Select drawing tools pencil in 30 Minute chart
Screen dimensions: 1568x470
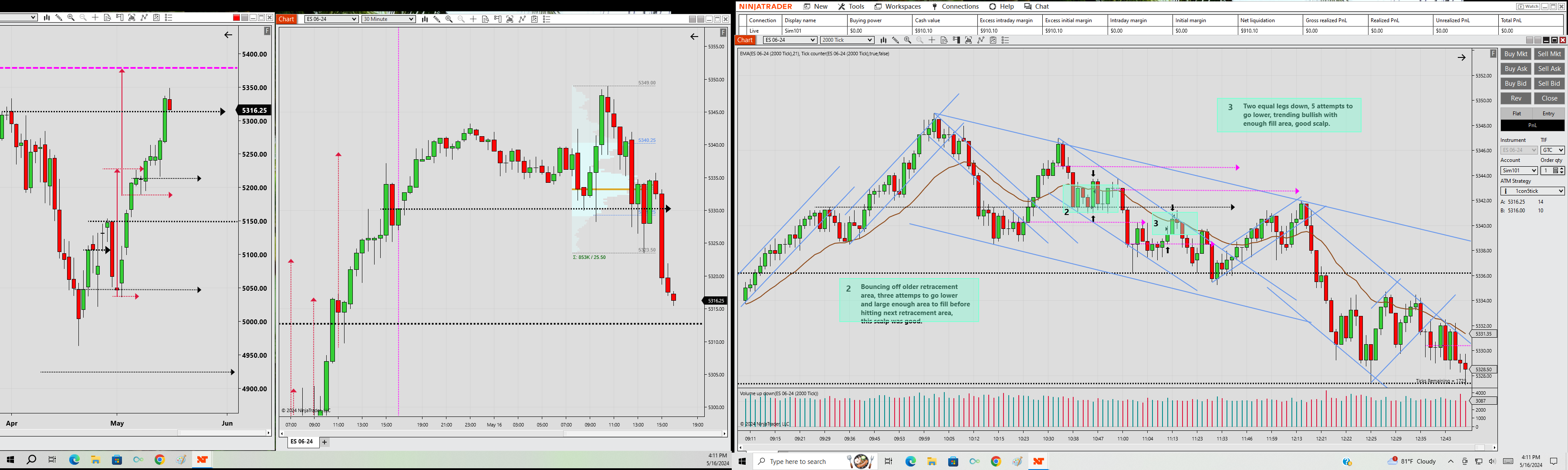pyautogui.click(x=436, y=20)
